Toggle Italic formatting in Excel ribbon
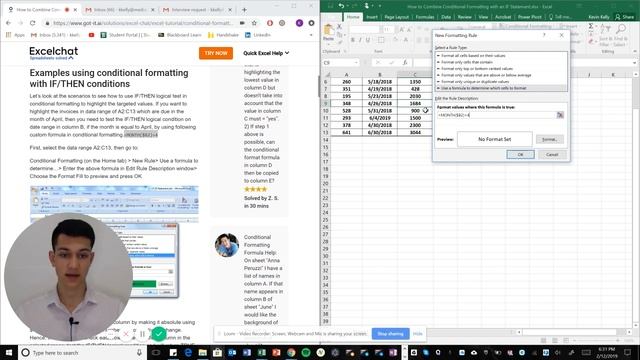This screenshot has width=640, height=360. [x=360, y=40]
